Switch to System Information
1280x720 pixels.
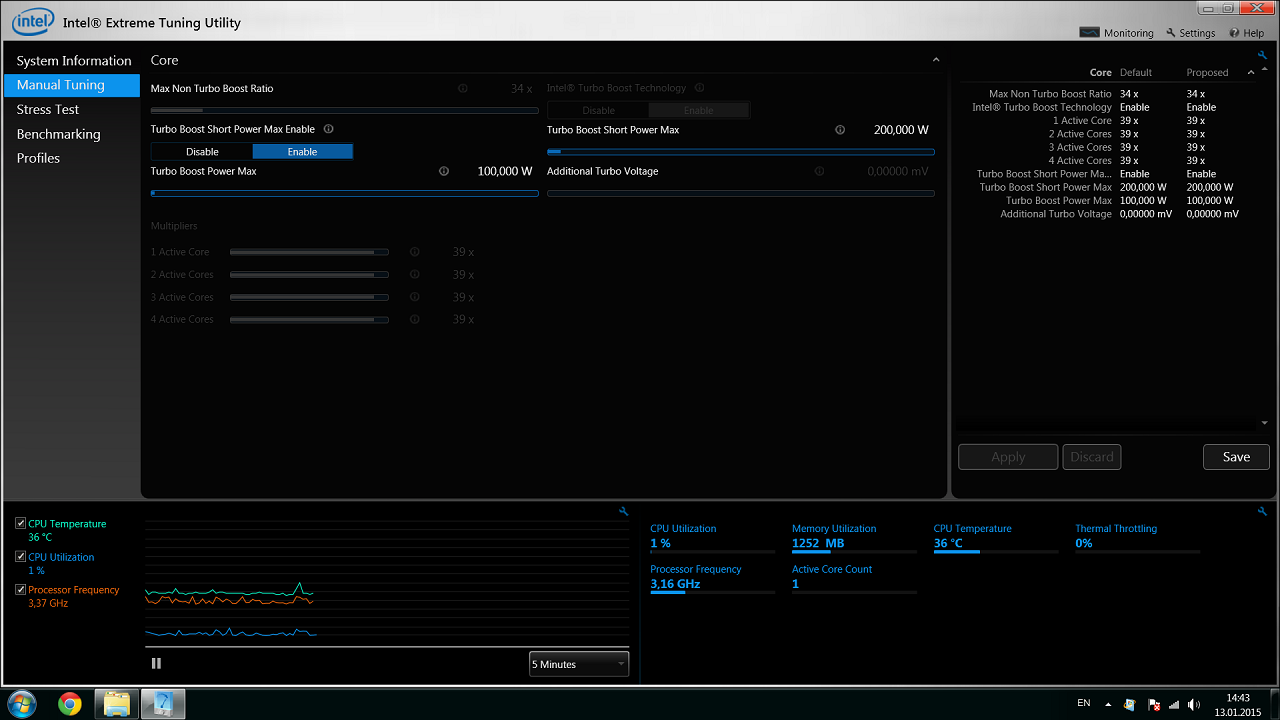pyautogui.click(x=74, y=61)
